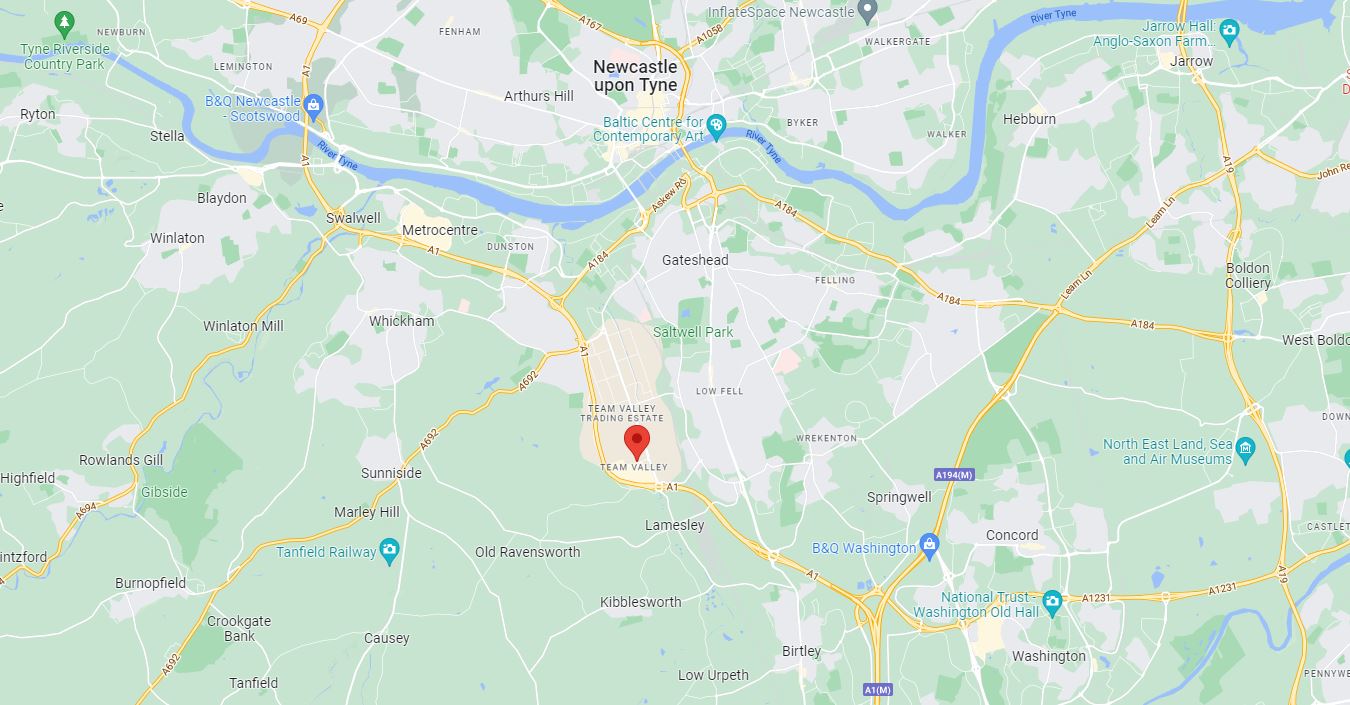Open the B&Q Newcastle Scotswood shopping marker

[314, 104]
